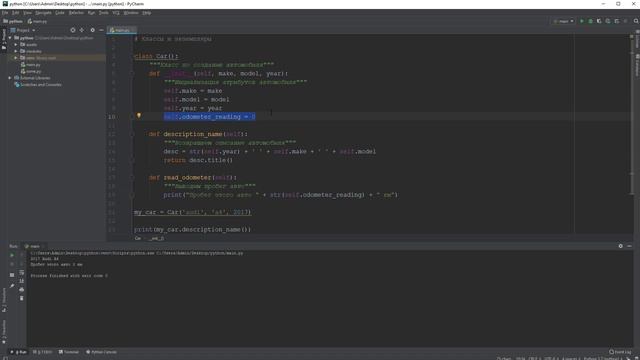This screenshot has height=360, width=640.
Task: Expand the venv library root folder
Action: [16, 58]
